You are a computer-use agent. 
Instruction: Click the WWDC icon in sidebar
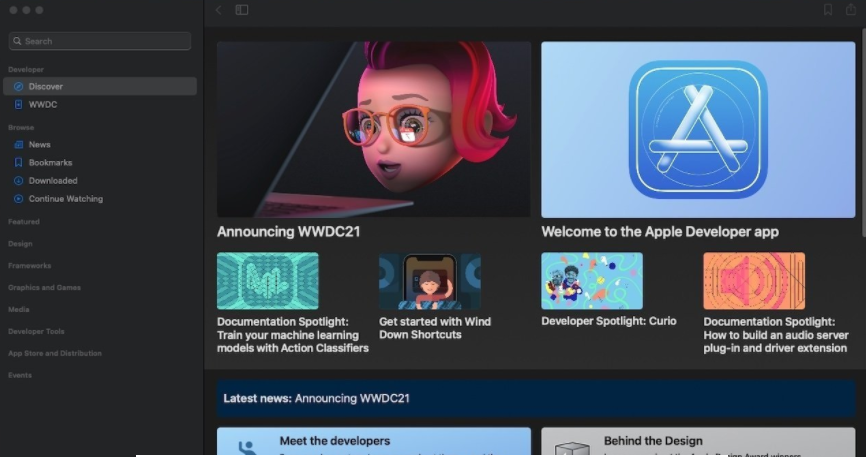pyautogui.click(x=18, y=105)
